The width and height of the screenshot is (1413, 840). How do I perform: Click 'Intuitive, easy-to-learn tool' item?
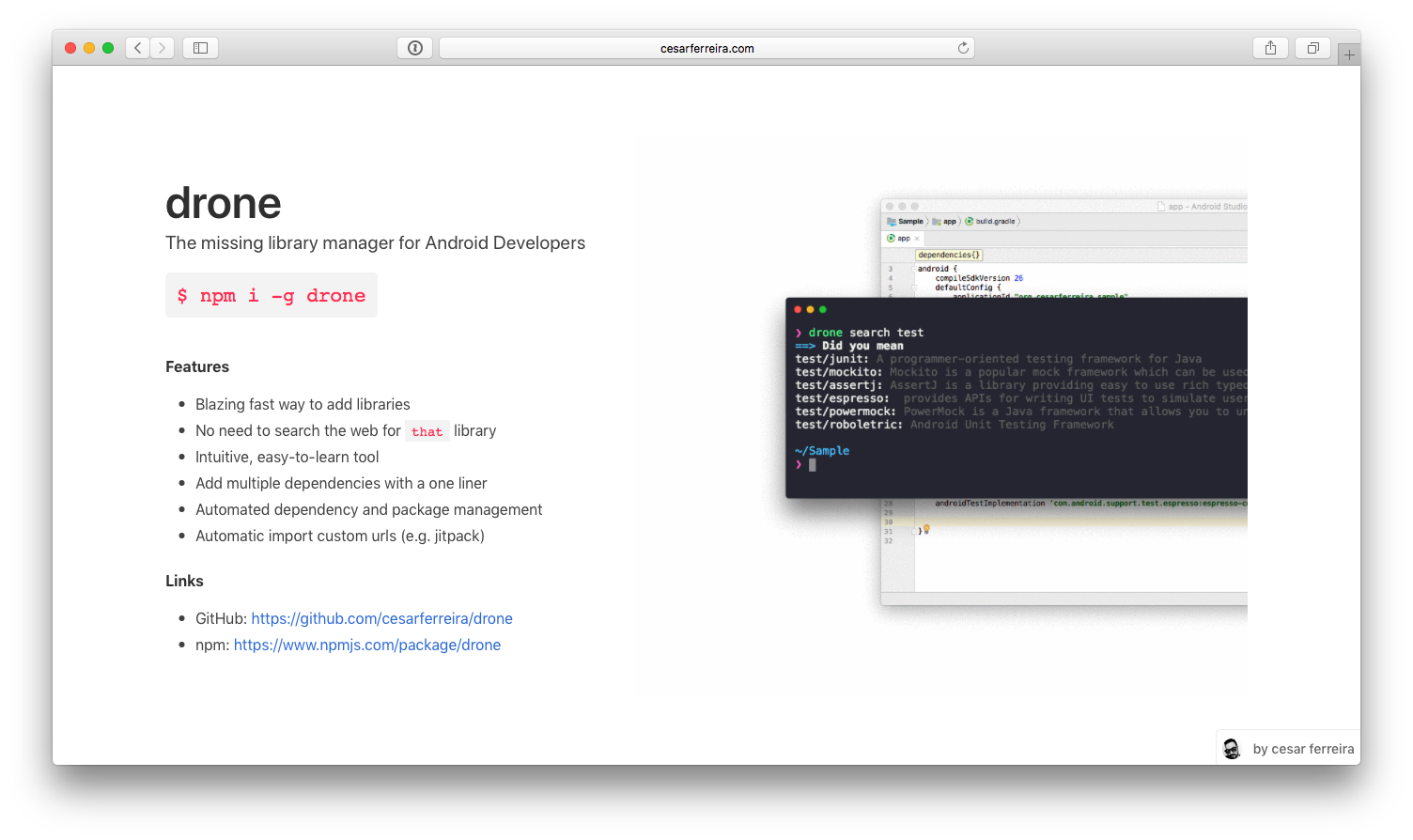pyautogui.click(x=287, y=457)
